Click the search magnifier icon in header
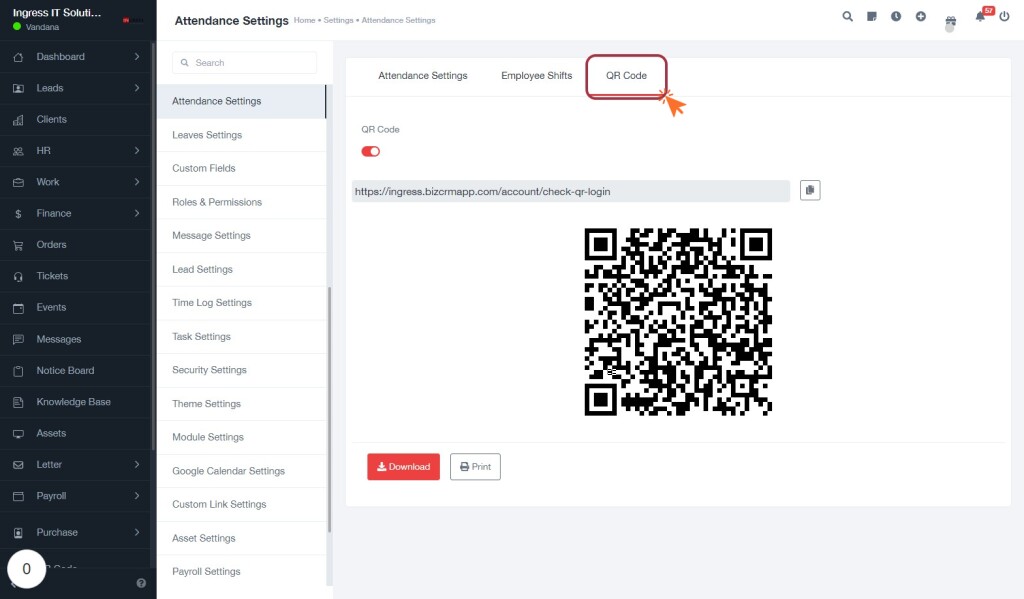This screenshot has width=1024, height=599. pos(847,16)
